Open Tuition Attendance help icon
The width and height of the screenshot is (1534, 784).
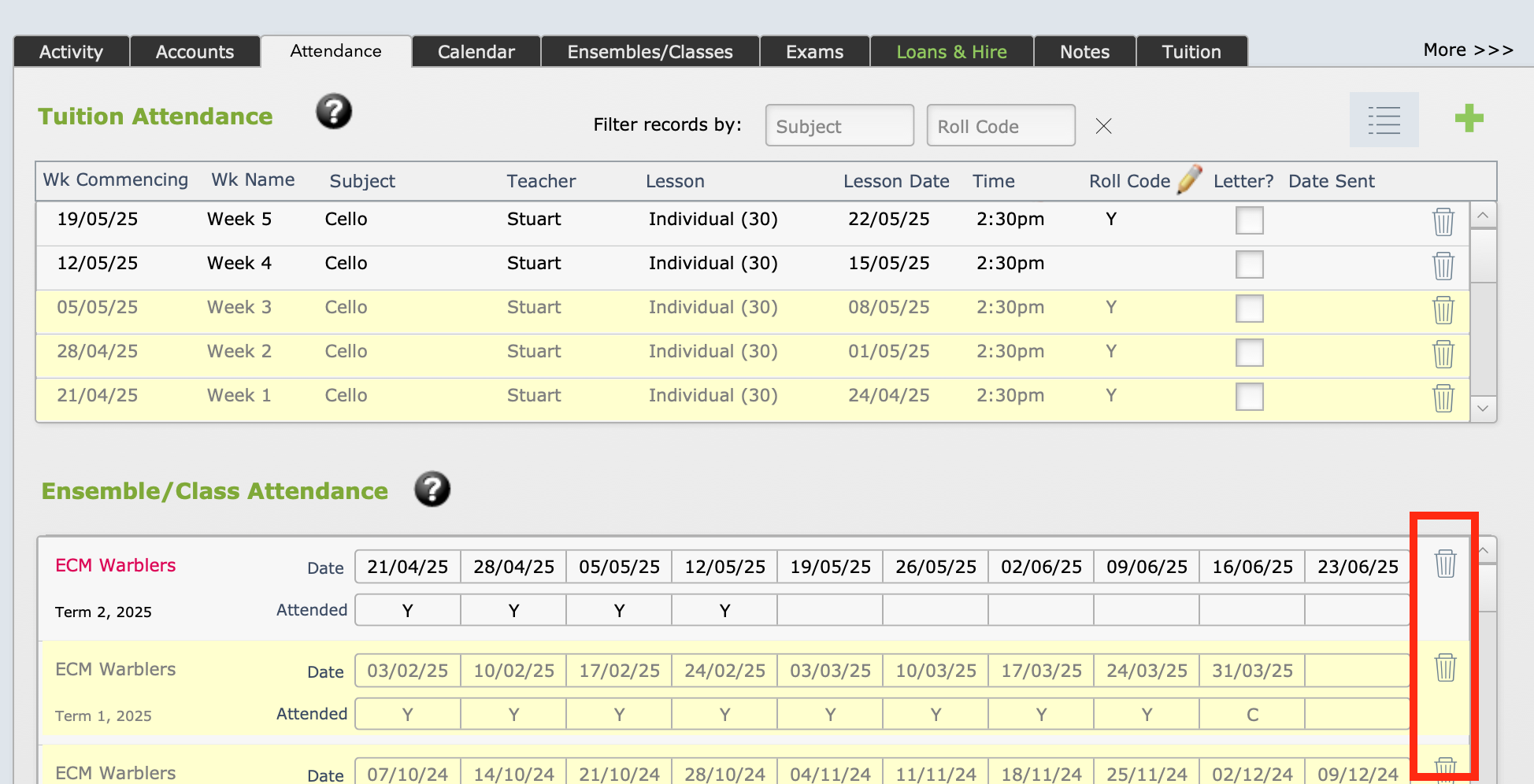pyautogui.click(x=334, y=112)
